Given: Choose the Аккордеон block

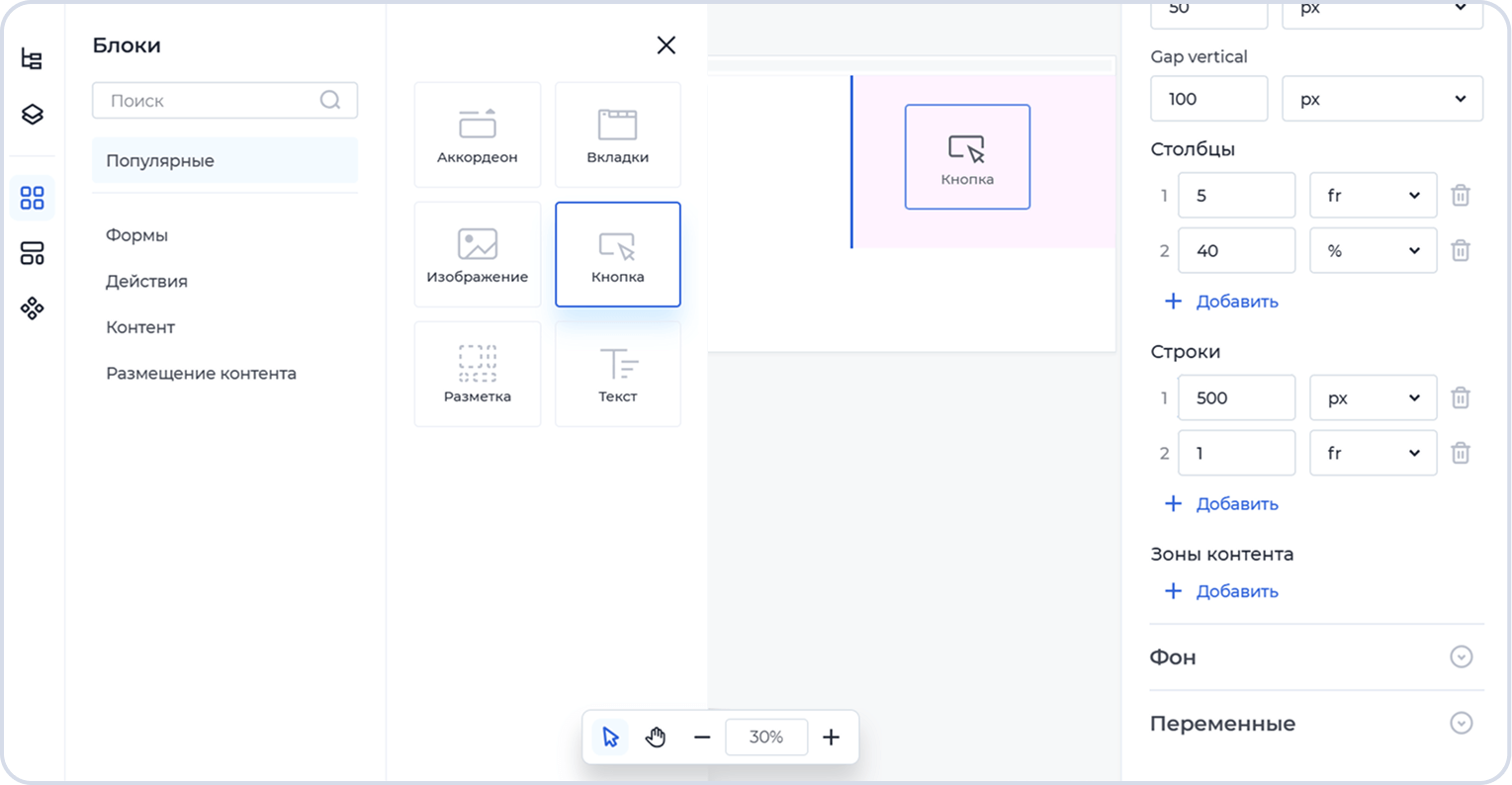Looking at the screenshot, I should (478, 134).
